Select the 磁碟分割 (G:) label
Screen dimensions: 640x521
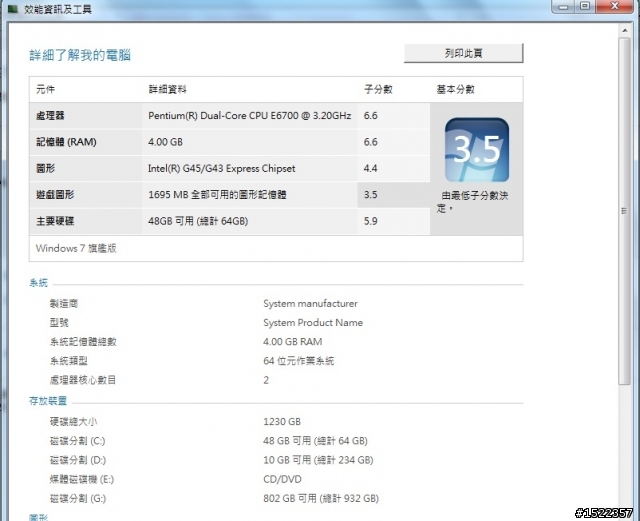click(x=78, y=498)
